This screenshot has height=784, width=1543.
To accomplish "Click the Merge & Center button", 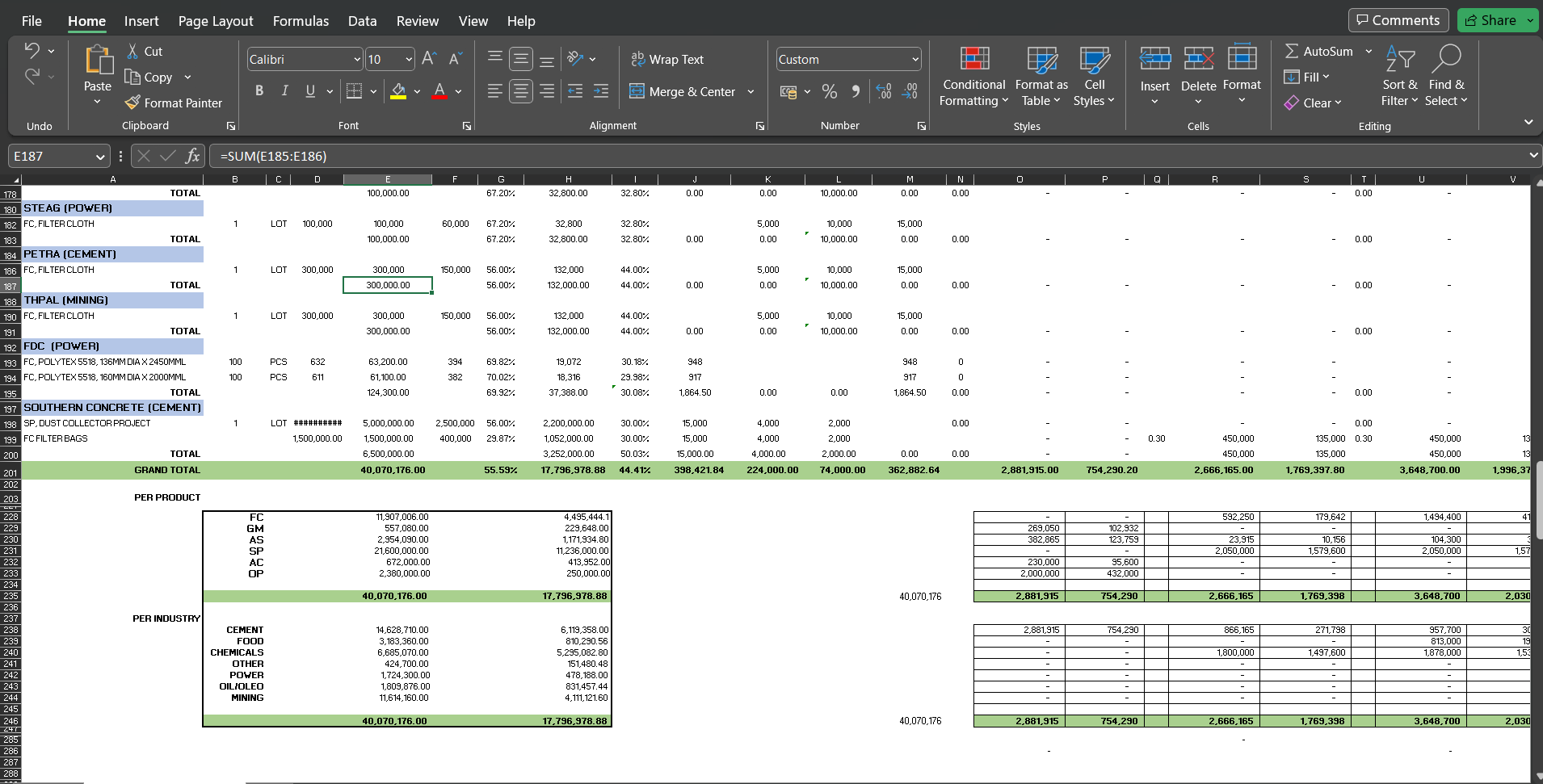I will tap(683, 91).
